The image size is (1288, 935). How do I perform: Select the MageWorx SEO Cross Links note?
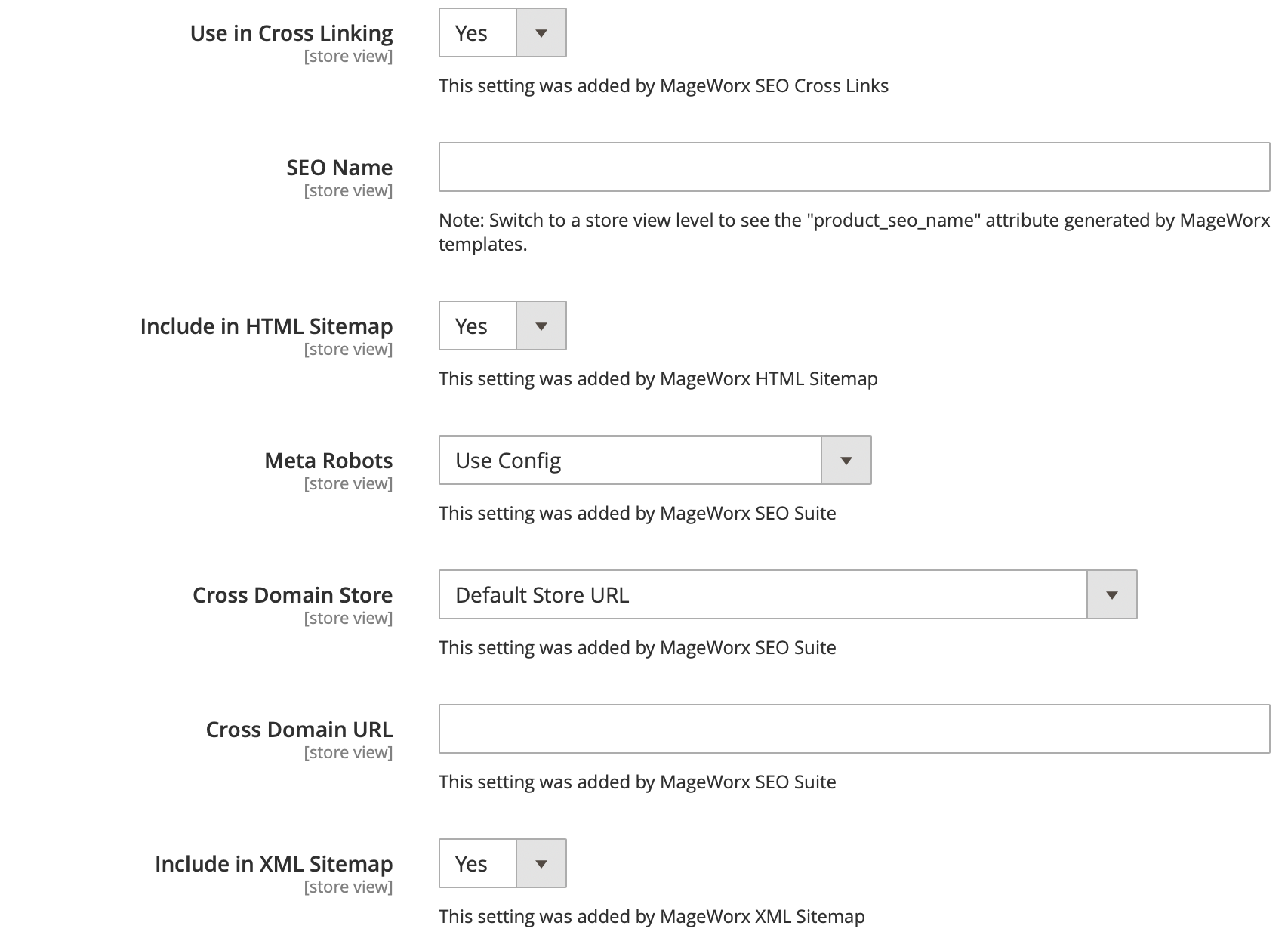point(664,85)
